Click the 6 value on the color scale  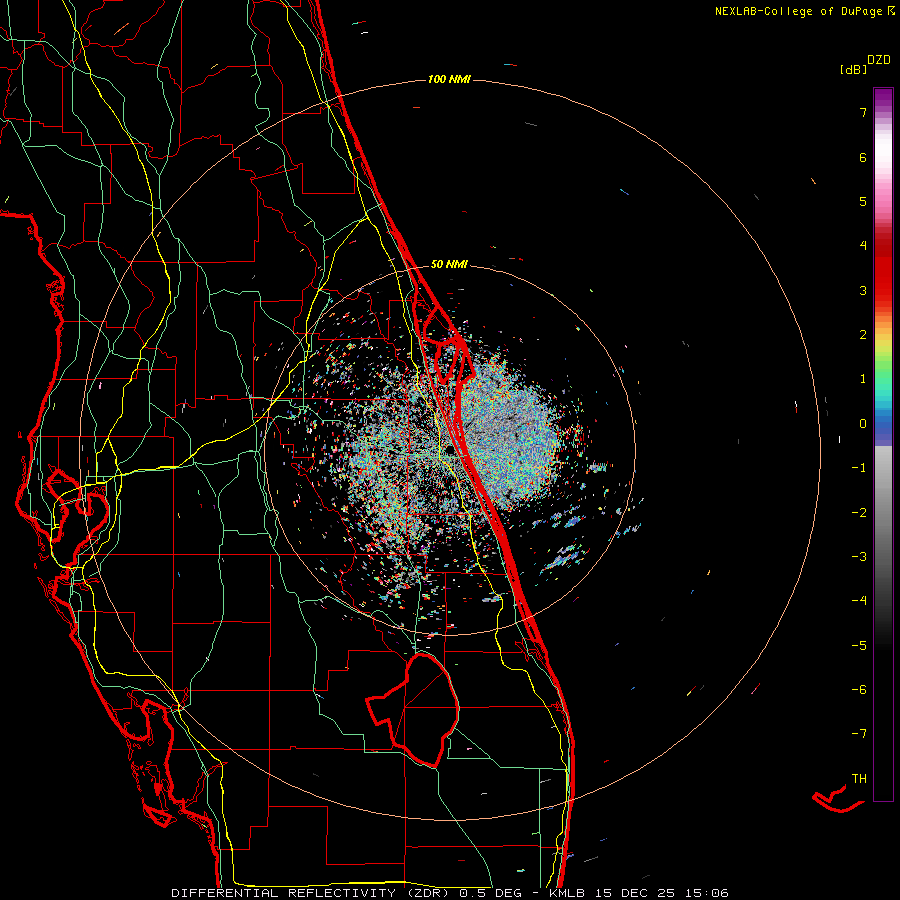[863, 157]
